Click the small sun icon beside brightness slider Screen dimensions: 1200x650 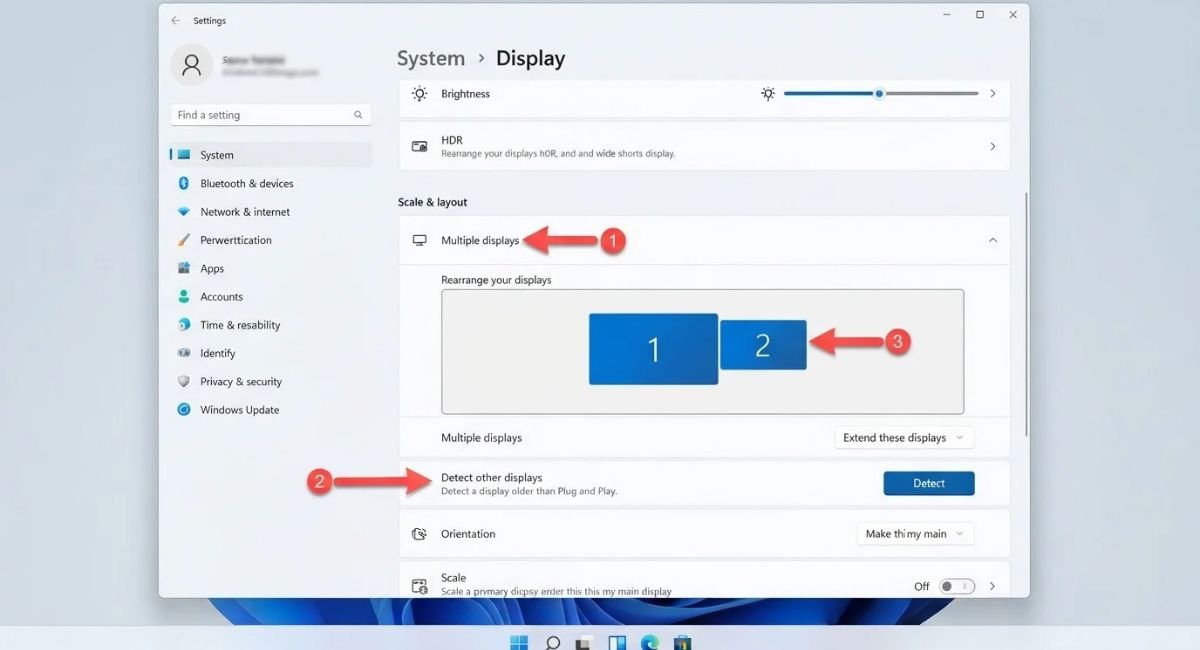click(768, 94)
